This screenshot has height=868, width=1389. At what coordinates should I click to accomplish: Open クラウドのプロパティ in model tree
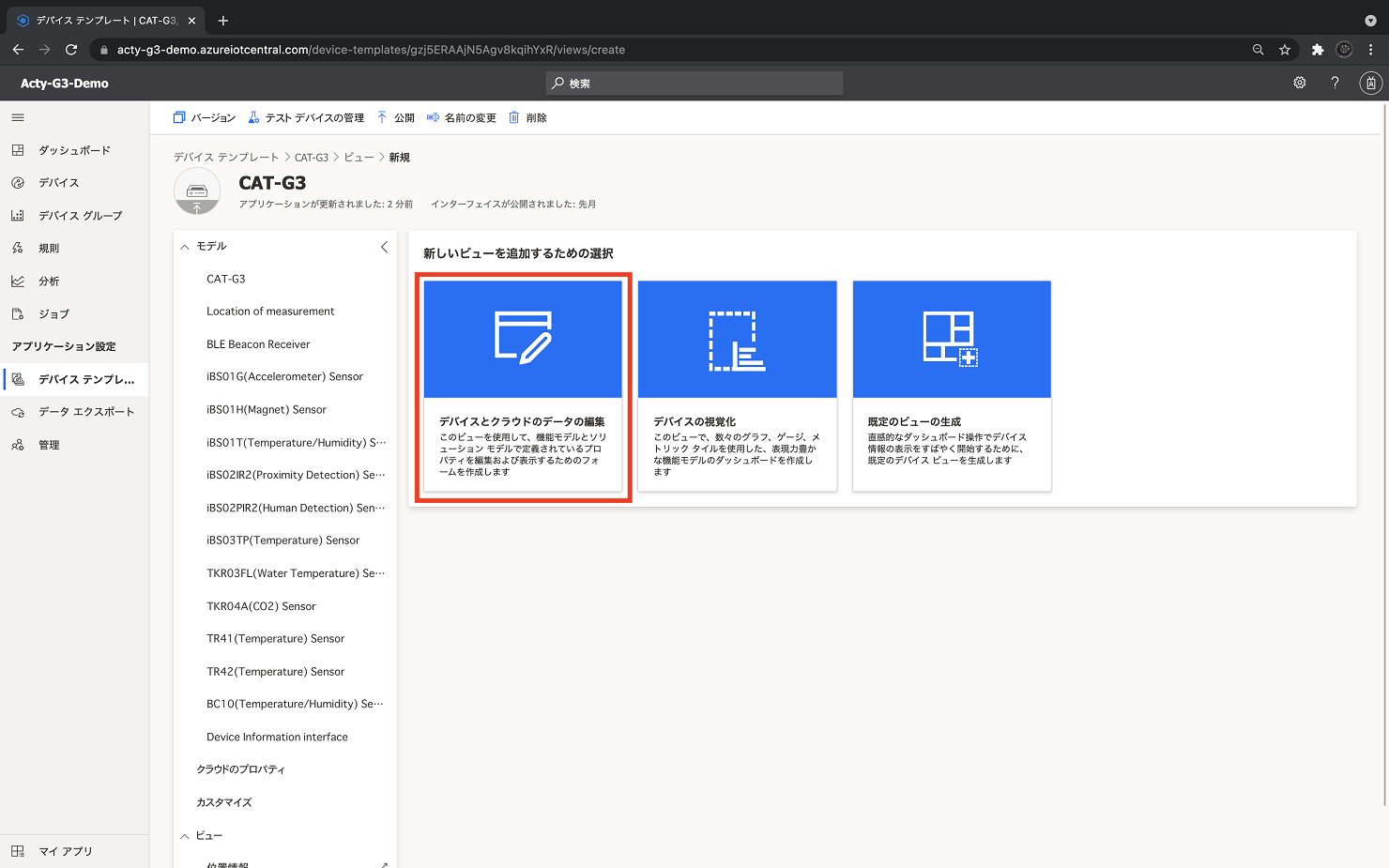click(240, 769)
